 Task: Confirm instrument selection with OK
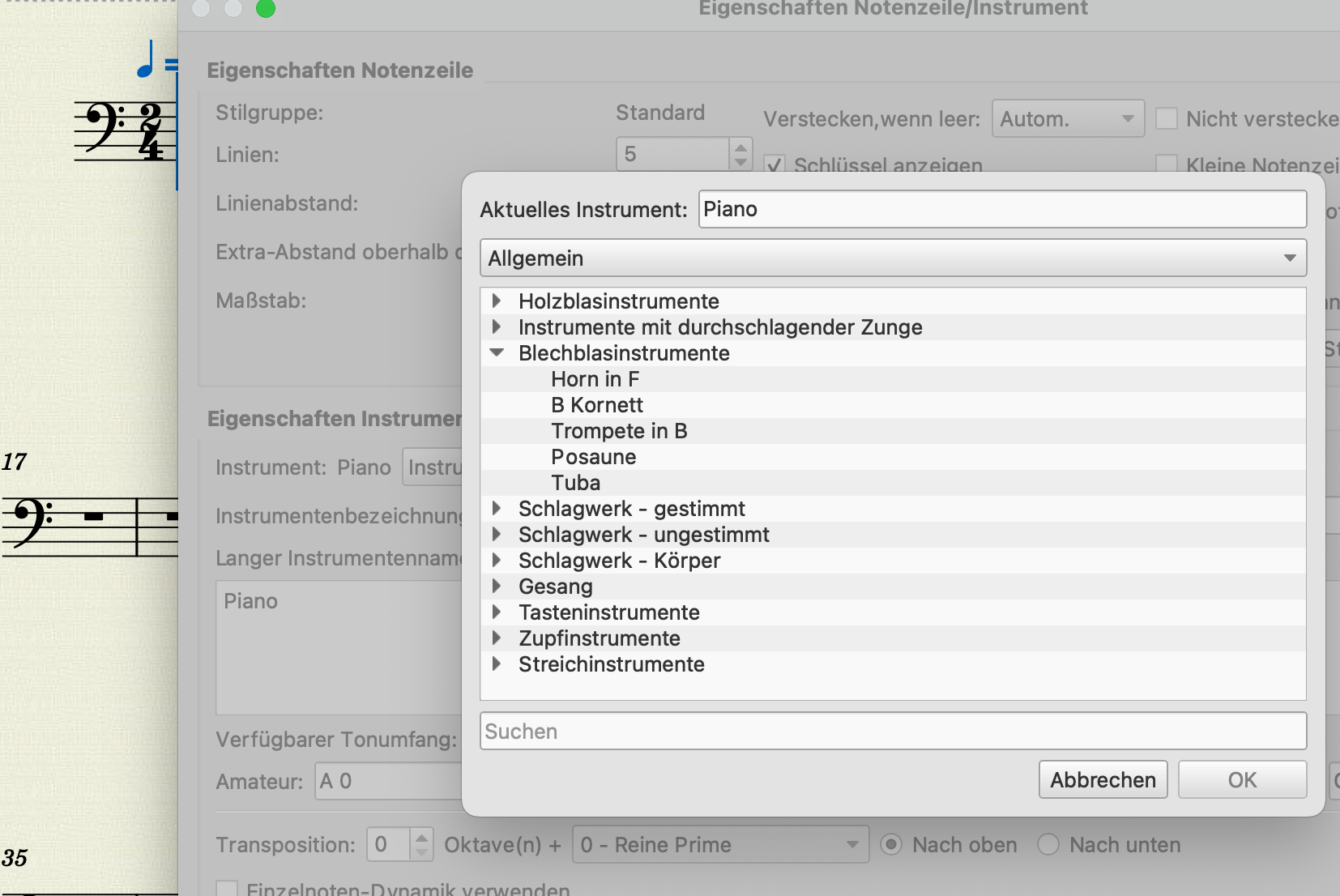click(1242, 779)
